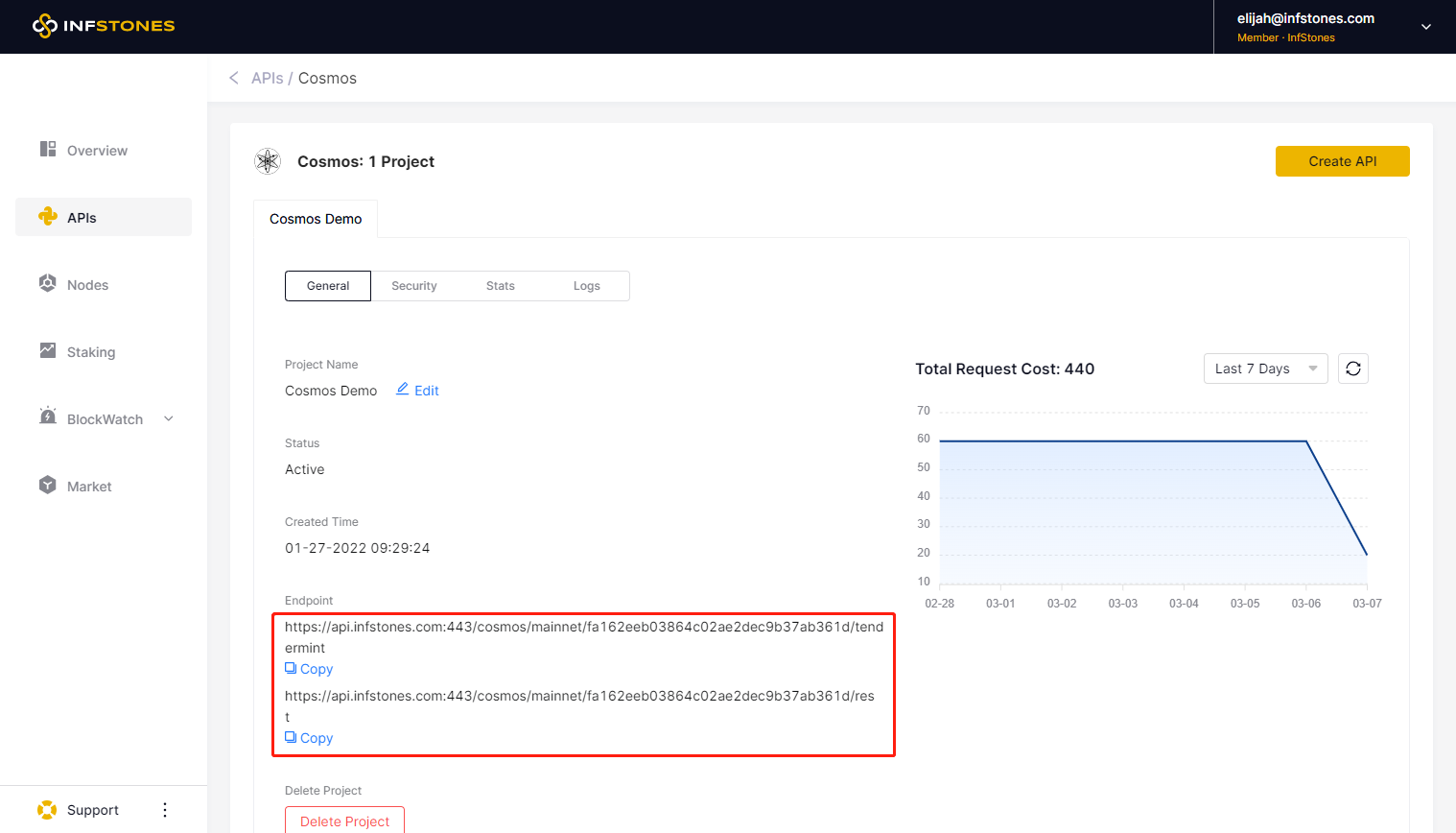Open Overview in the sidebar

(x=104, y=150)
